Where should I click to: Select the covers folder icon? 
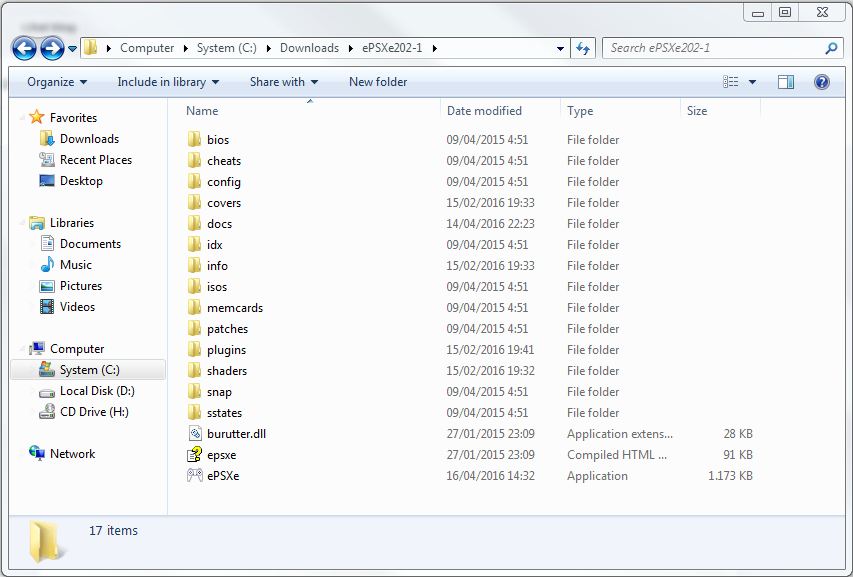[x=194, y=202]
